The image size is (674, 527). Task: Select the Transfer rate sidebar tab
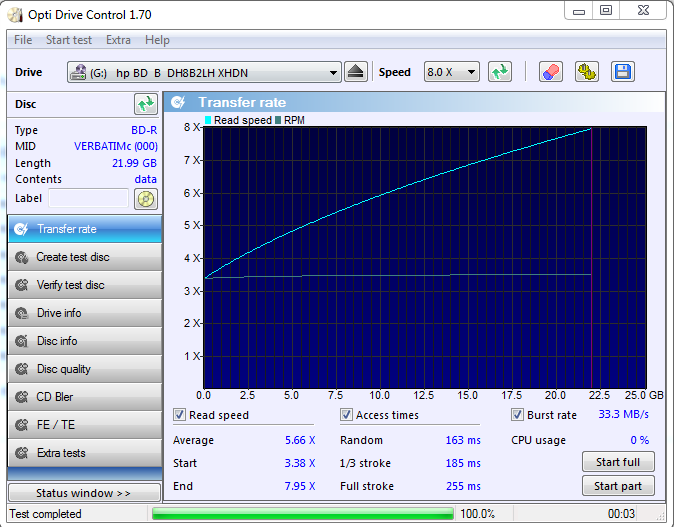[85, 229]
